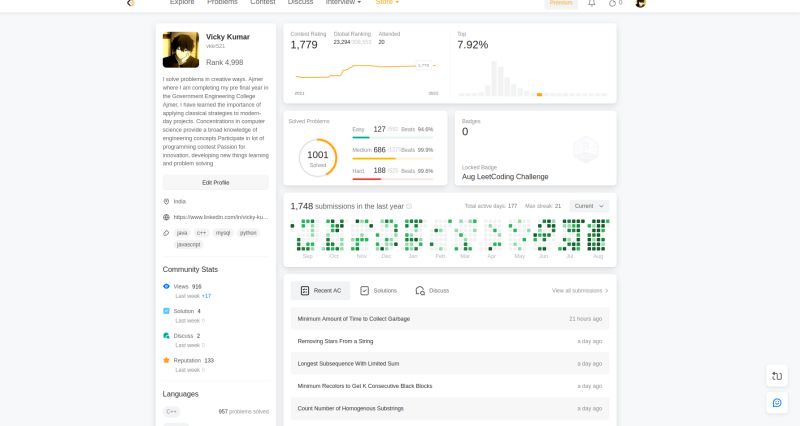This screenshot has height=426, width=800.
Task: Click the 1001 Solved circular progress ring
Action: [x=317, y=158]
